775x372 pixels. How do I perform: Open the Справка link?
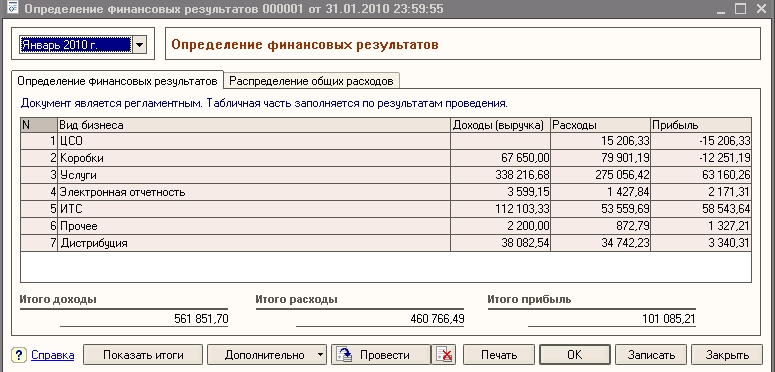(x=52, y=355)
